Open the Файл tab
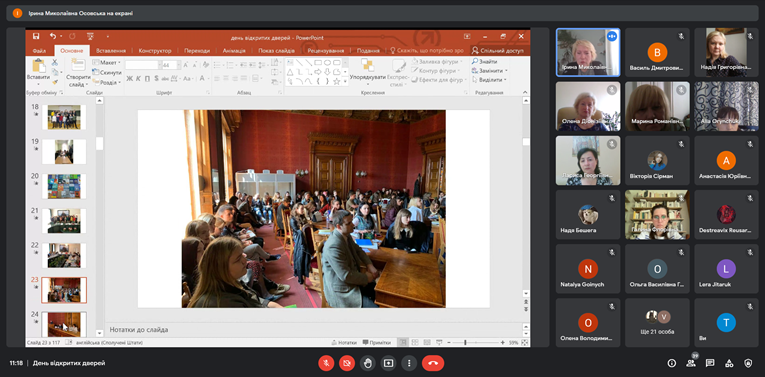This screenshot has width=765, height=377. point(40,51)
